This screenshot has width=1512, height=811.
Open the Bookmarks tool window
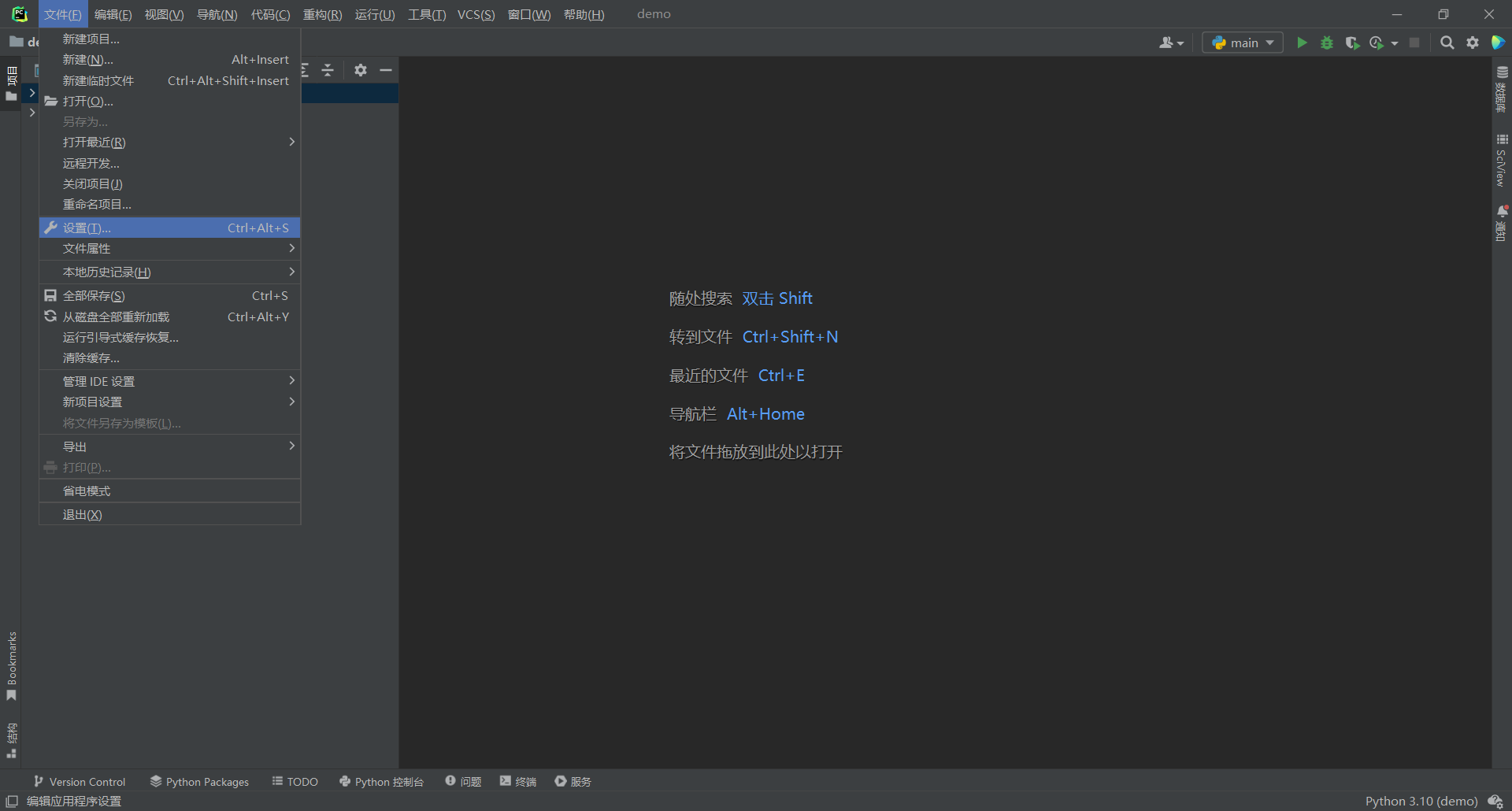point(11,666)
